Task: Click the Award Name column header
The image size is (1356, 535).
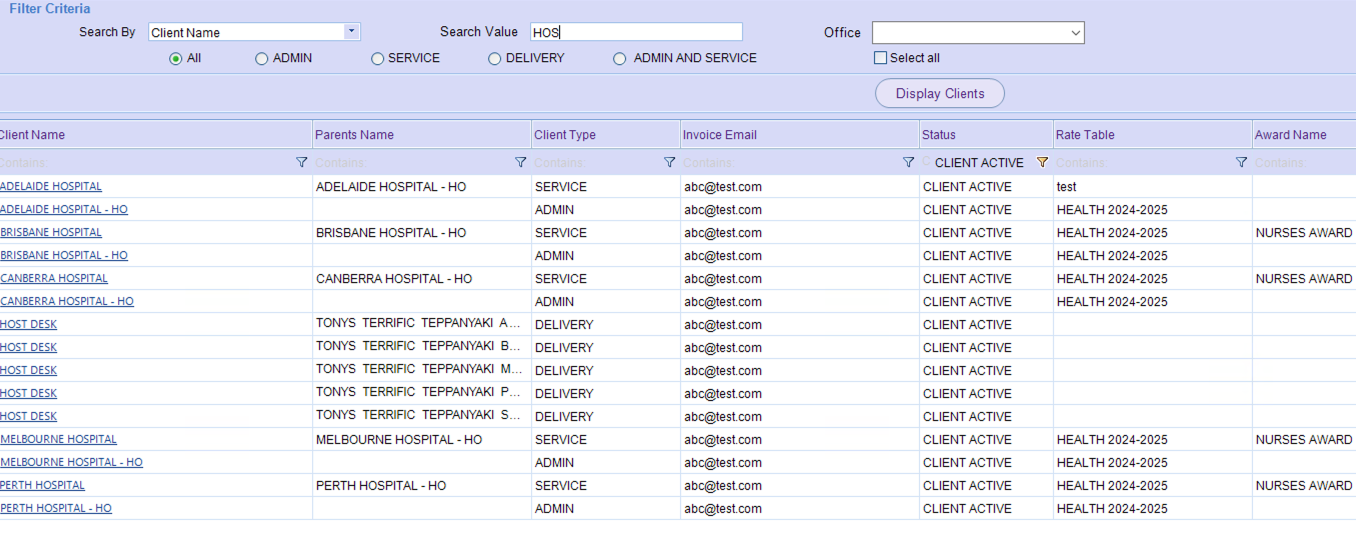Action: (1290, 135)
